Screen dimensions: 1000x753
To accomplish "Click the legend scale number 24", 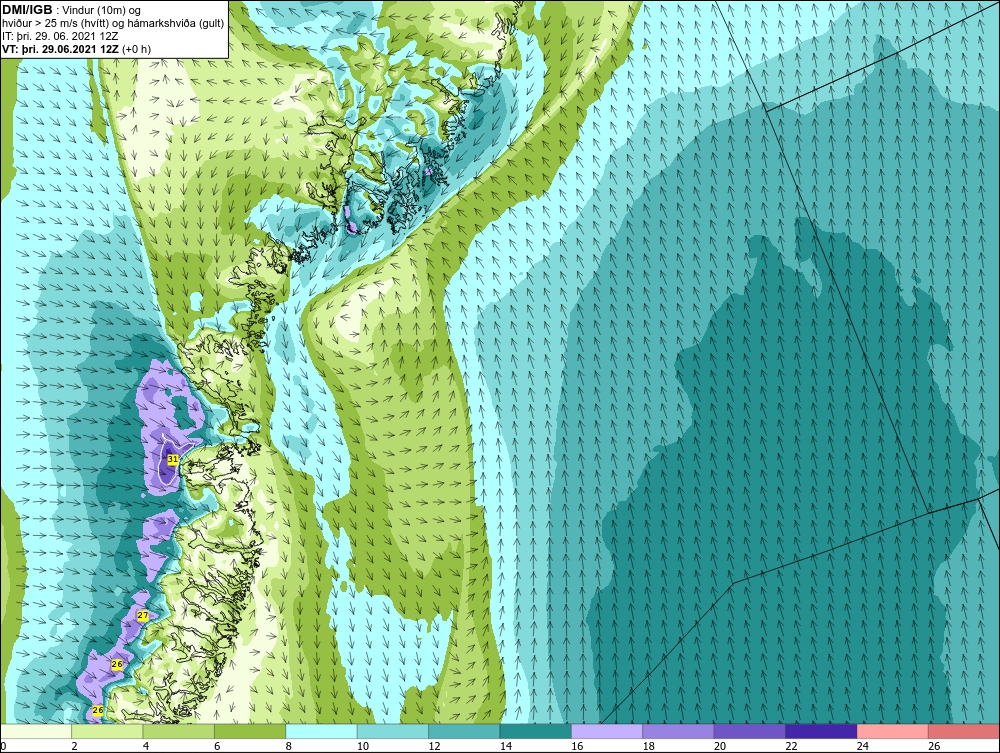I will pos(863,746).
